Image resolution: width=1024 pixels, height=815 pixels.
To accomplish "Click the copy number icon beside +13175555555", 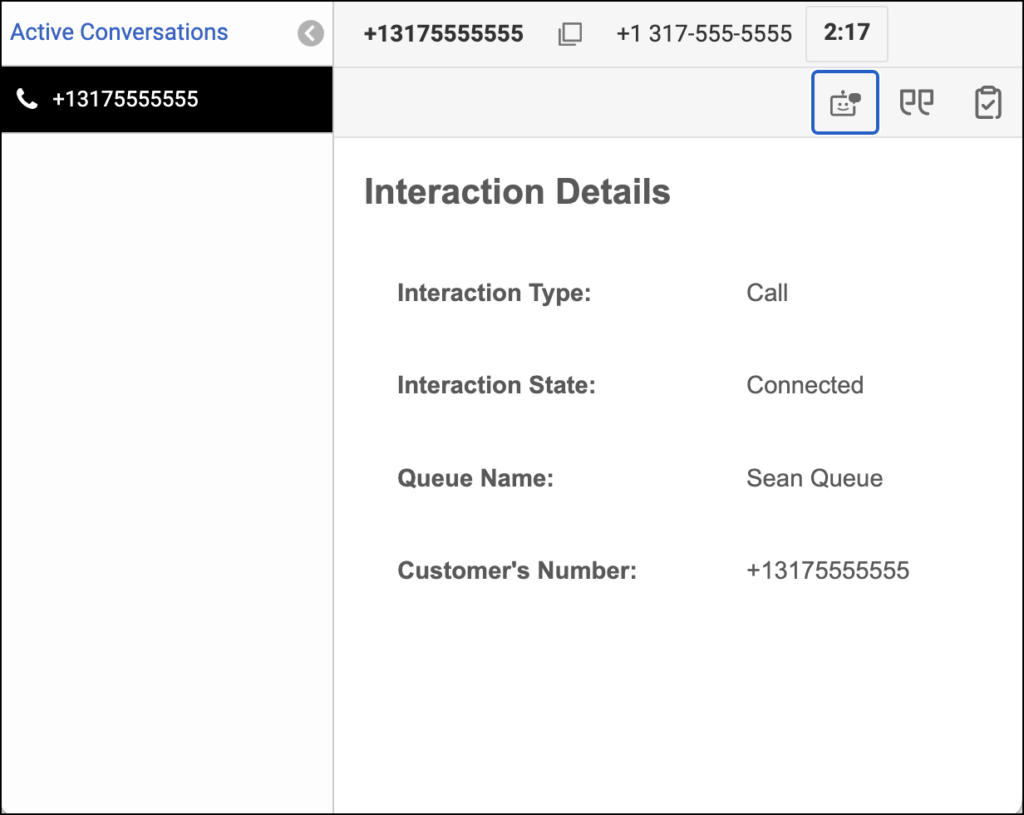I will (x=570, y=33).
